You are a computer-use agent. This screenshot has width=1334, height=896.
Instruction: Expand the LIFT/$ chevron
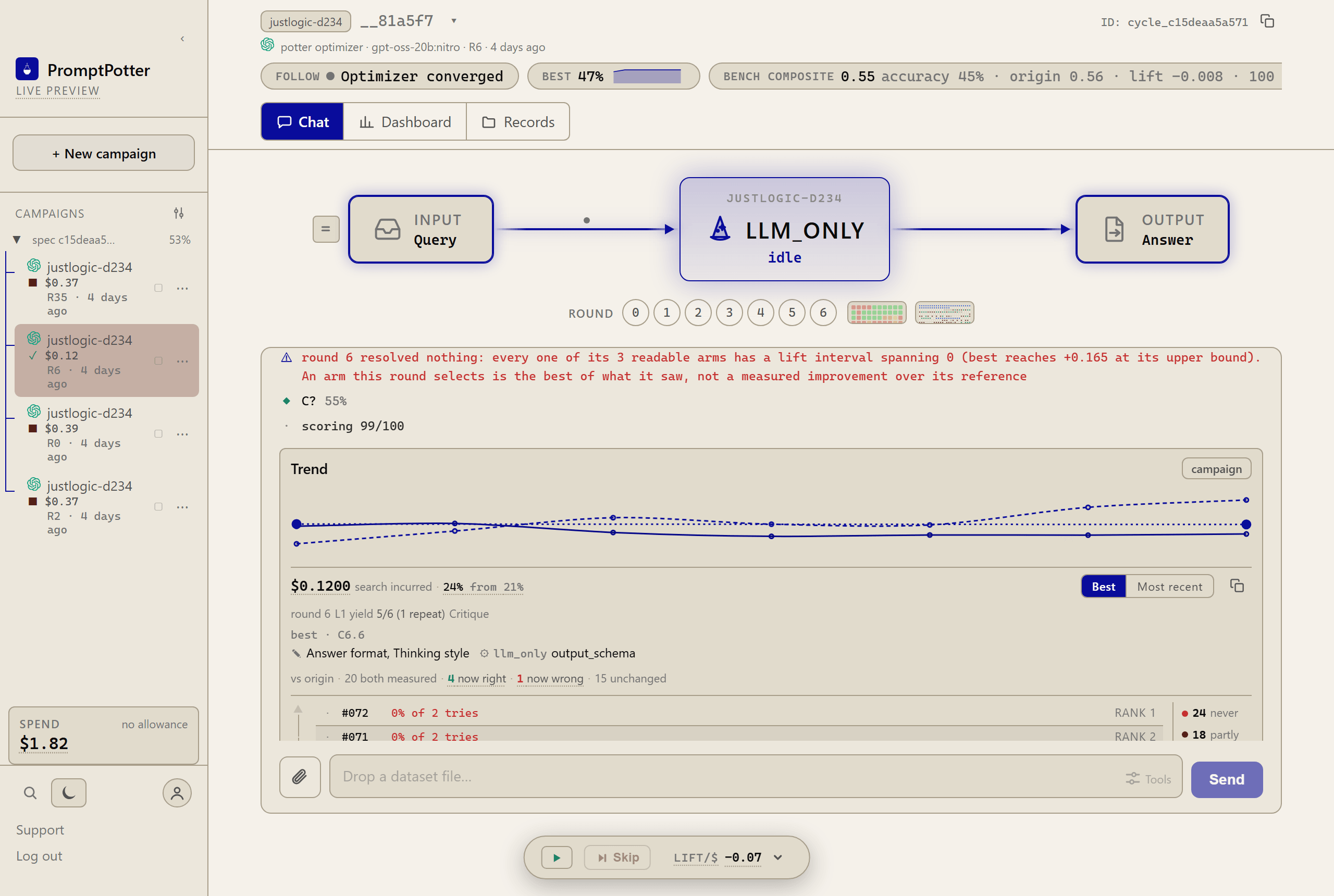click(x=778, y=857)
